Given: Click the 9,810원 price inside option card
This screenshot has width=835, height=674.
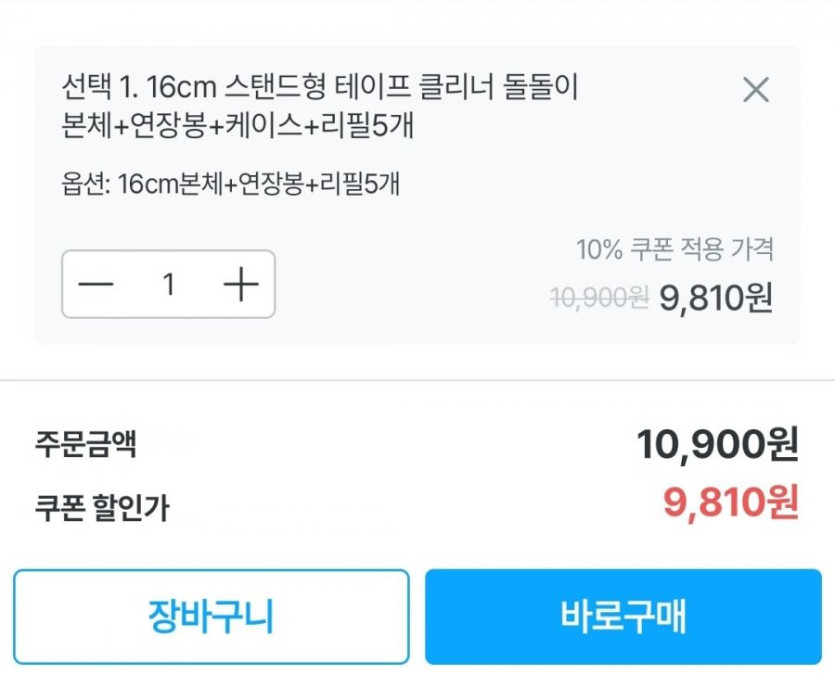Looking at the screenshot, I should tap(716, 297).
